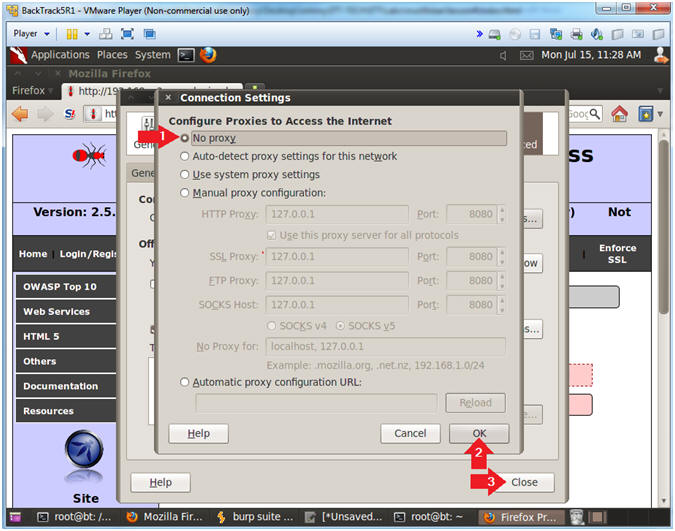The width and height of the screenshot is (675, 531).
Task: Click the printer device icon
Action: point(576,34)
